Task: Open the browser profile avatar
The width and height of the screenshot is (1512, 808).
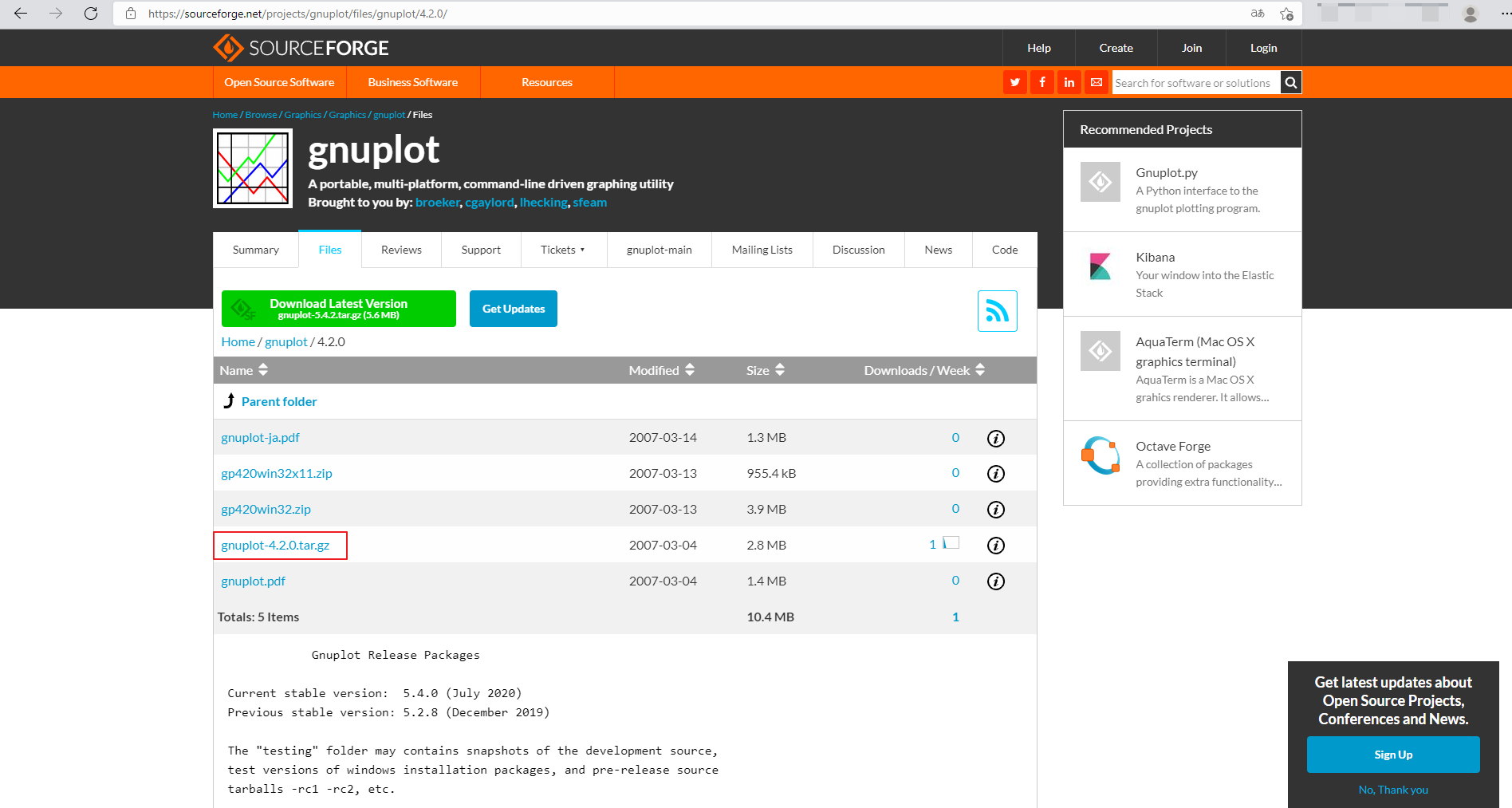Action: (x=1471, y=14)
